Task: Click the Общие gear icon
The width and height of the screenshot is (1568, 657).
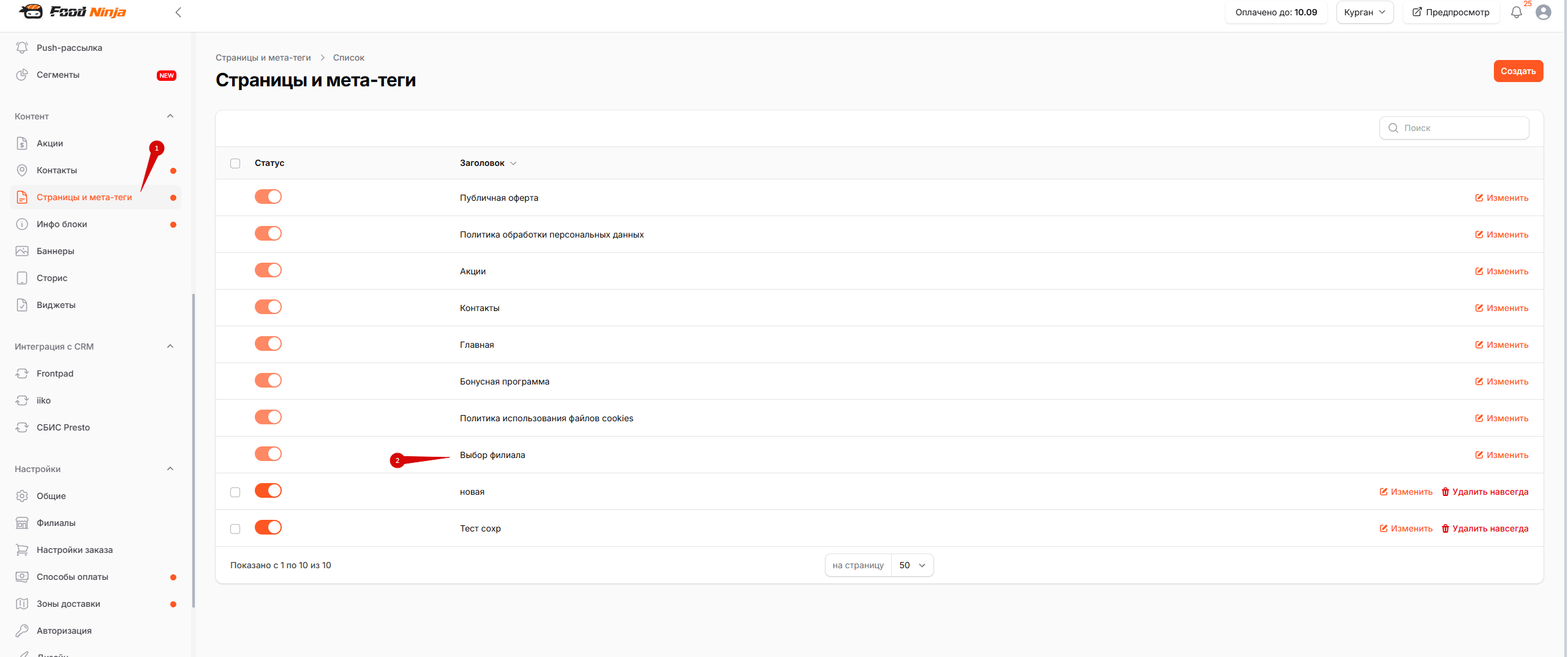Action: pos(22,496)
